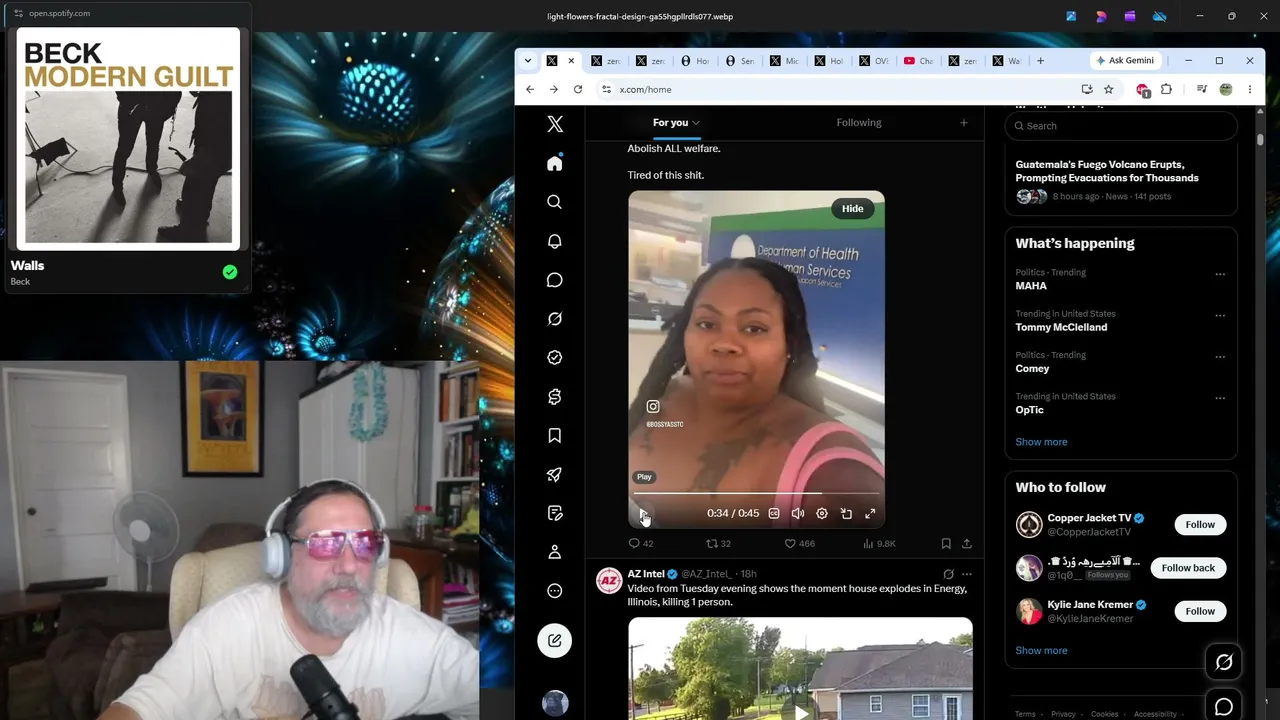Share the Department of Health video post
Viewport: 1280px width, 720px height.
967,544
